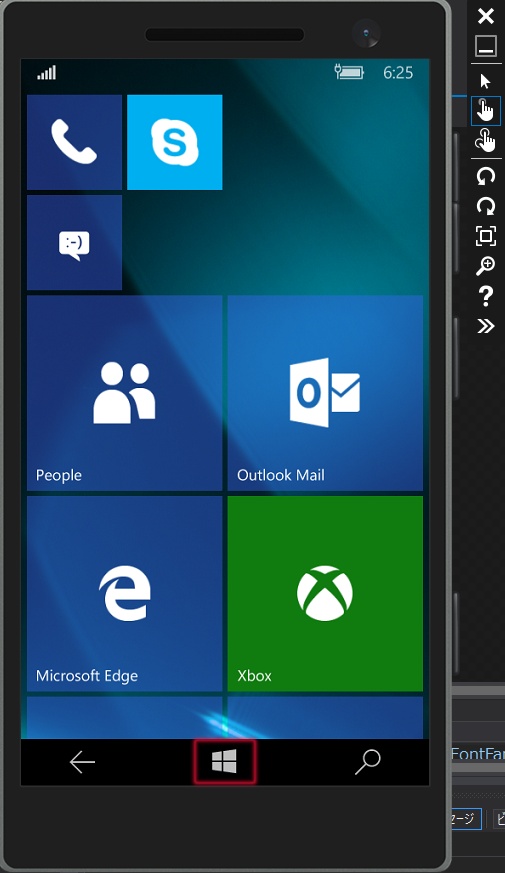Click the 6:25 clock text
This screenshot has height=873, width=505.
pos(398,72)
